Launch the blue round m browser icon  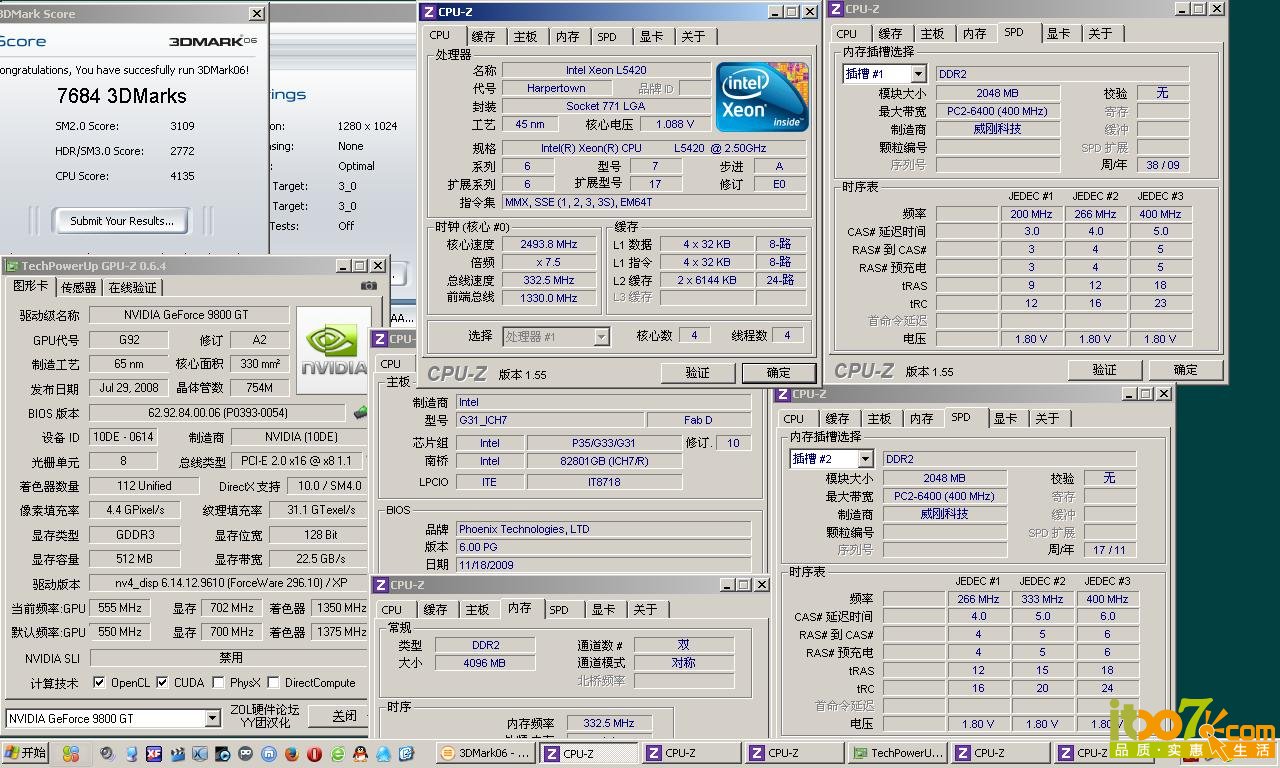(x=269, y=753)
